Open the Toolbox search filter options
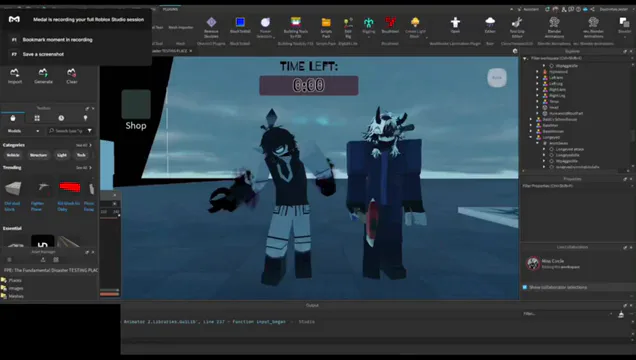Screen dimensions: 636x360 [x=90, y=131]
